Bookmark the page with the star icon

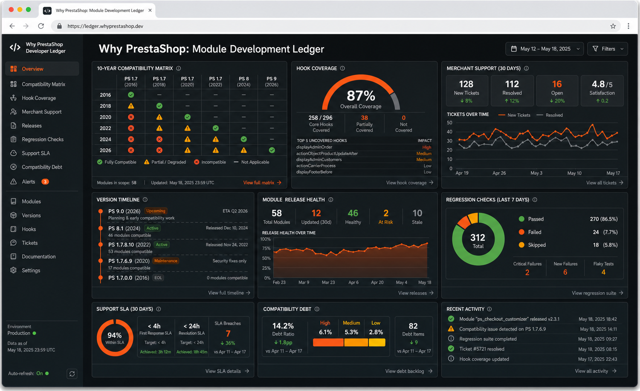point(613,26)
